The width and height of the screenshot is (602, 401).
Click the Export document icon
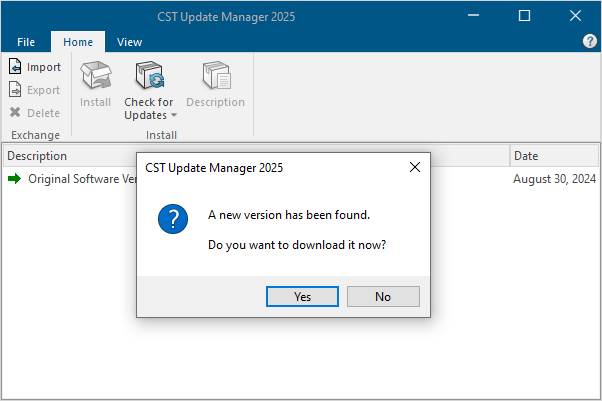15,89
